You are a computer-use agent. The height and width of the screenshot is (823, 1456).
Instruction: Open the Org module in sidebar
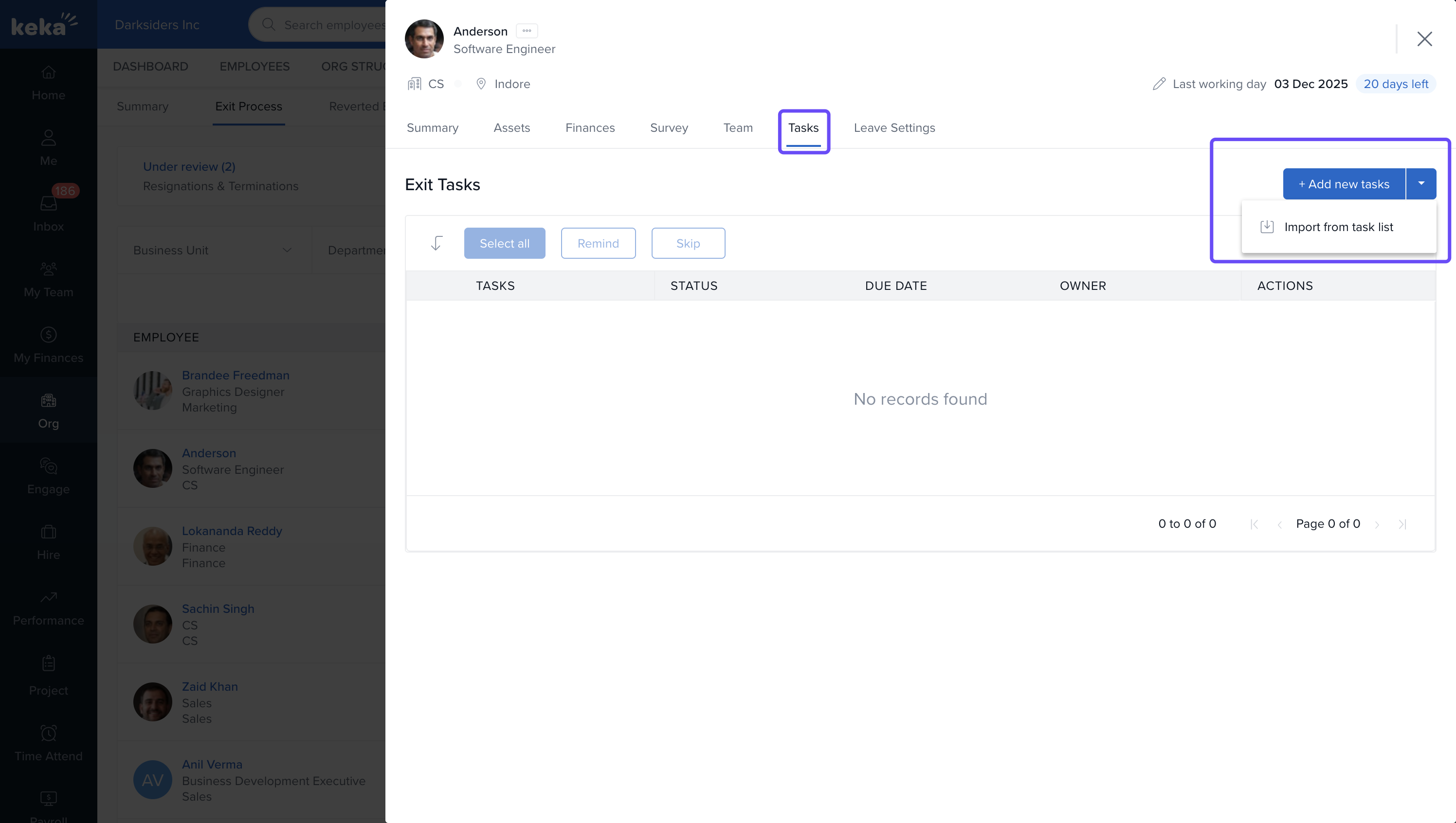[x=48, y=411]
